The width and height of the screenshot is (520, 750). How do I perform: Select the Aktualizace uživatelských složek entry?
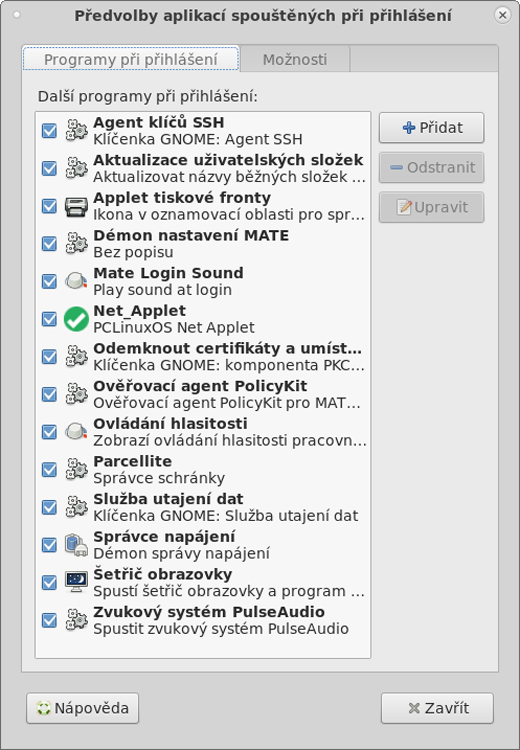coord(203,168)
